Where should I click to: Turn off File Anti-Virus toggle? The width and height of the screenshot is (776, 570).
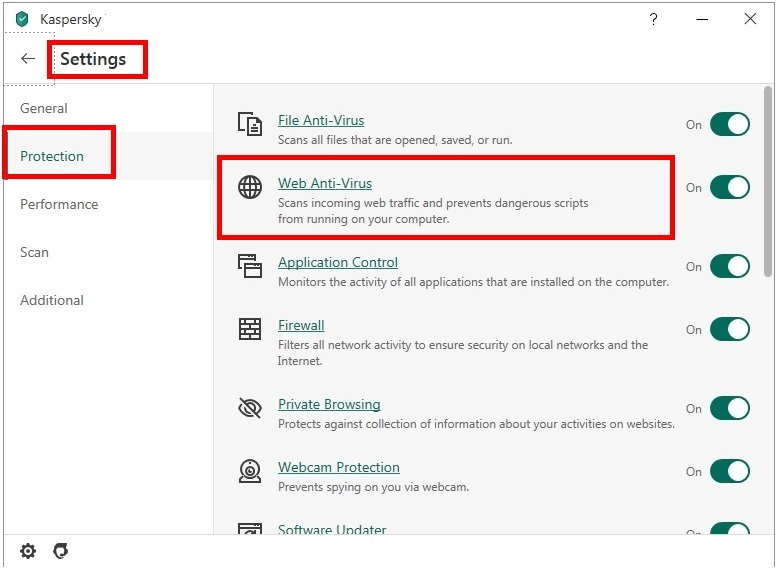(x=729, y=124)
